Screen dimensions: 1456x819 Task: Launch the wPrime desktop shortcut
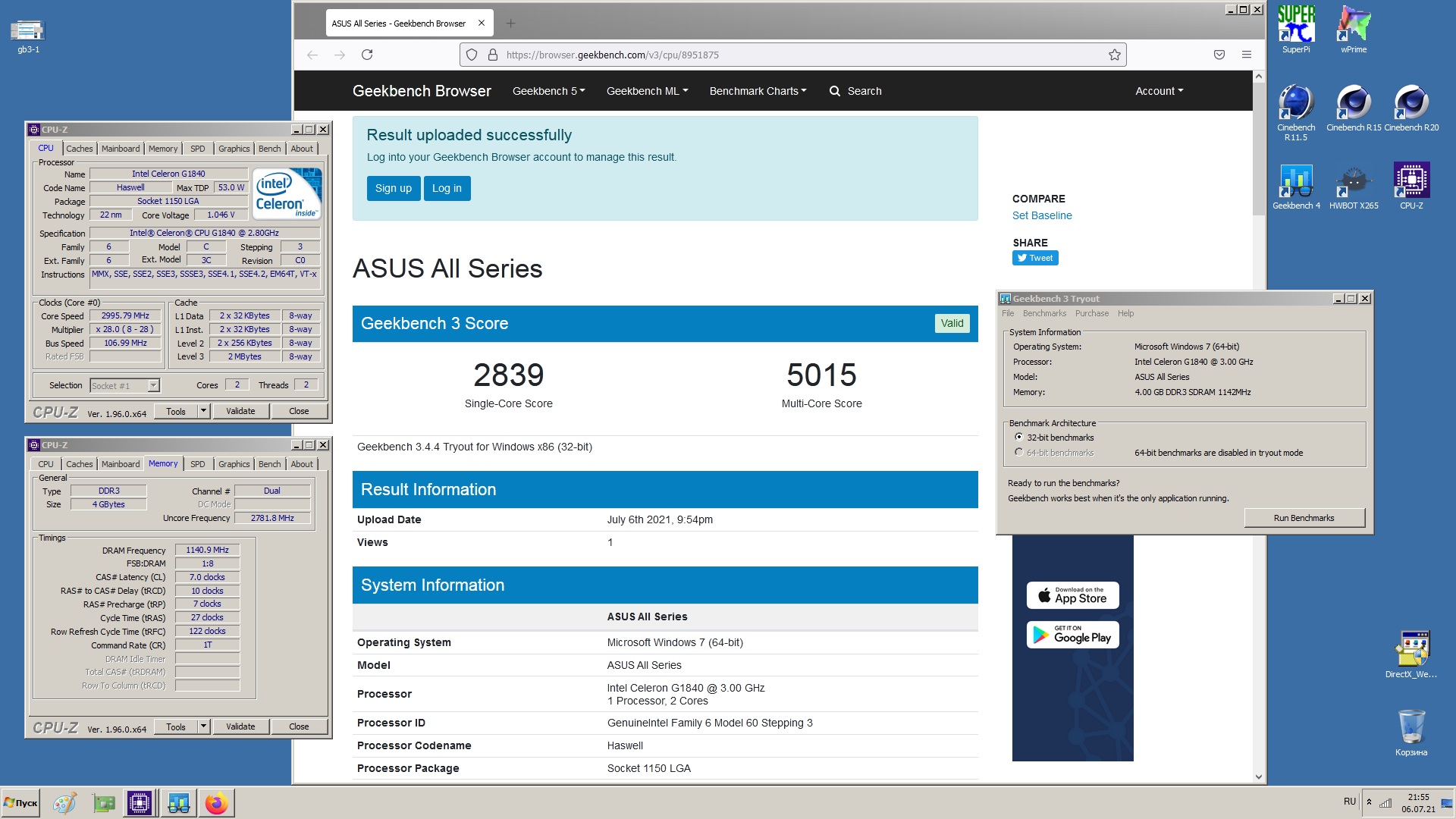click(1354, 29)
